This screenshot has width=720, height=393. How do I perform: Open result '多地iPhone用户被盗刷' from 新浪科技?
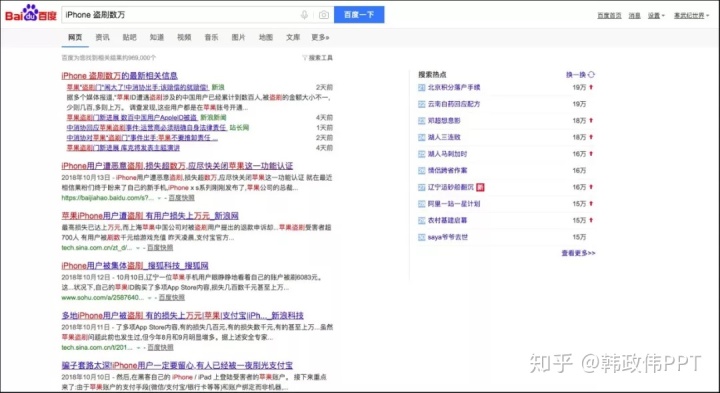point(183,316)
